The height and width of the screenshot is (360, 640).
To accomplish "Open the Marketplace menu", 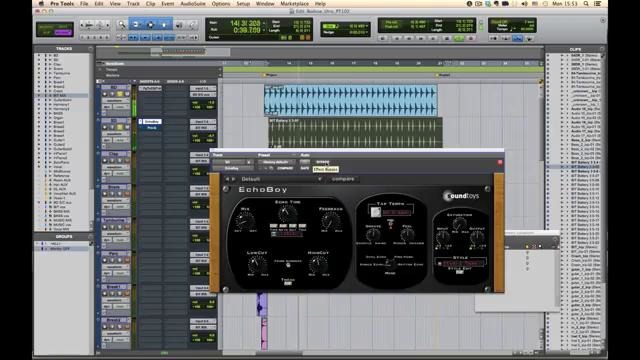I will click(295, 4).
